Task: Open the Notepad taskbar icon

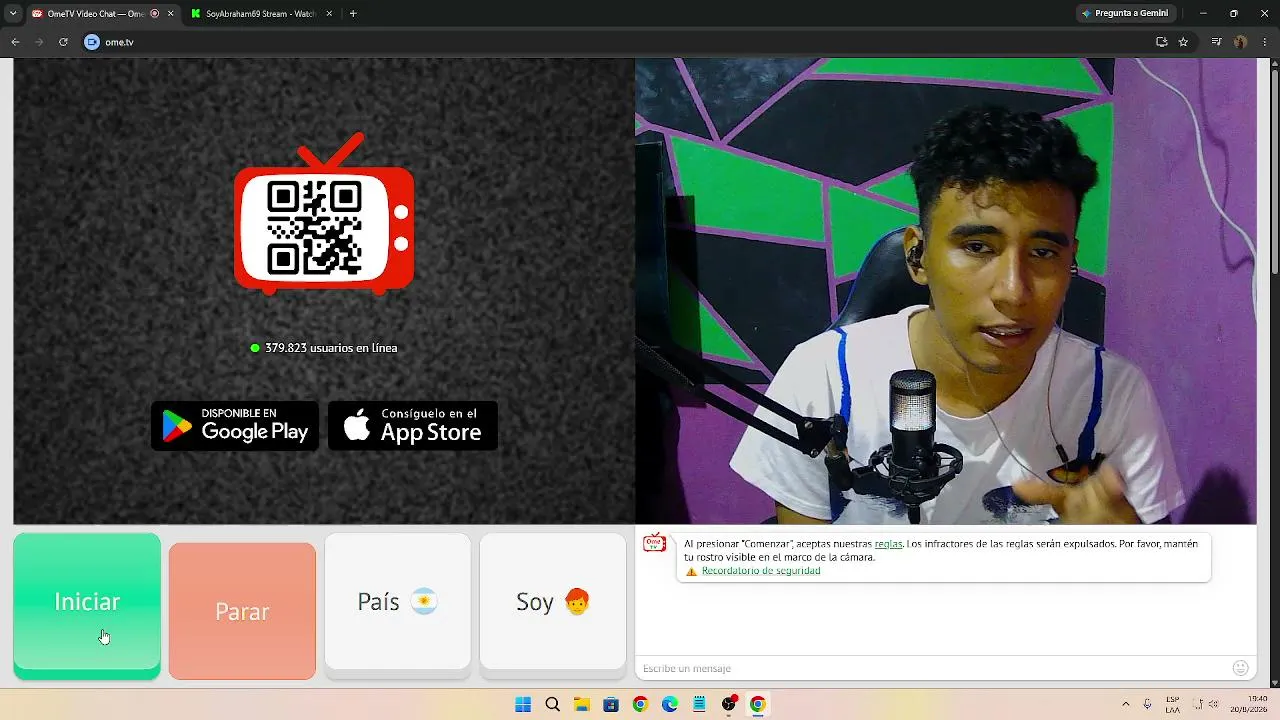Action: click(699, 704)
